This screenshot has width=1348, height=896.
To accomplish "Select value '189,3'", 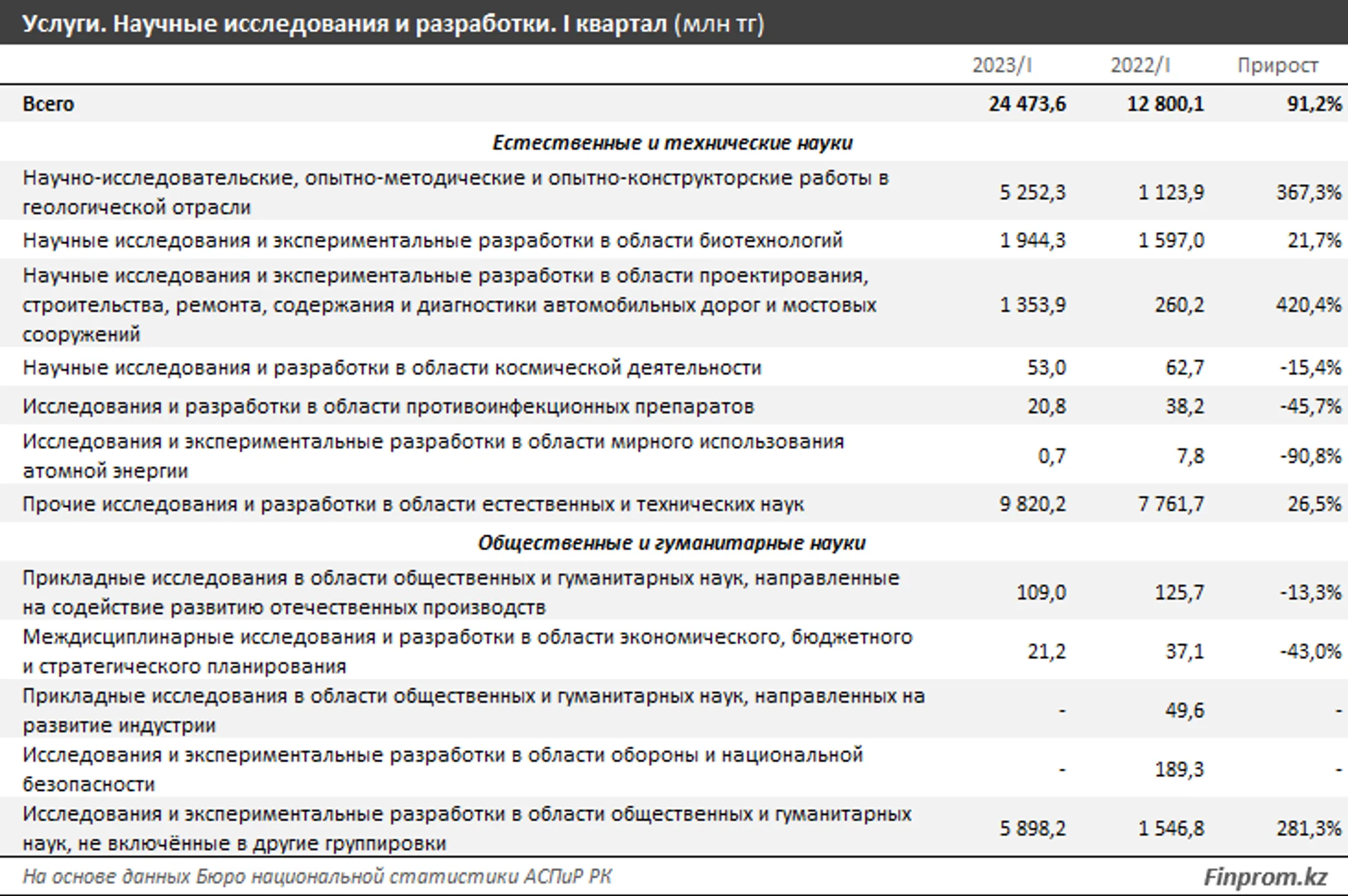I will (1179, 769).
